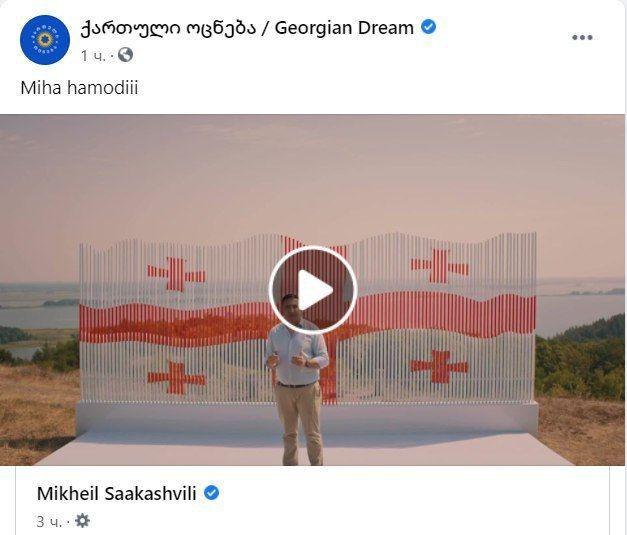Viewport: 627px width, 535px height.
Task: Open the Georgian Dream profile picture
Action: pos(45,40)
